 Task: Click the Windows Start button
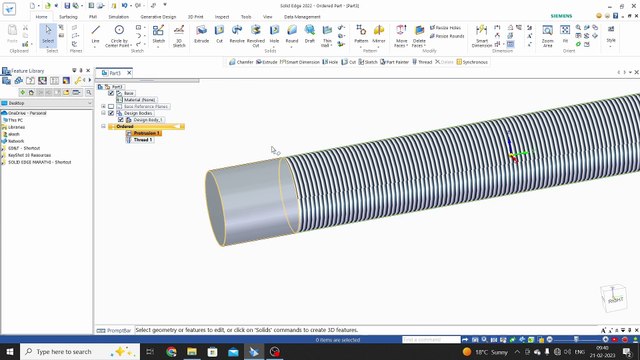point(10,351)
